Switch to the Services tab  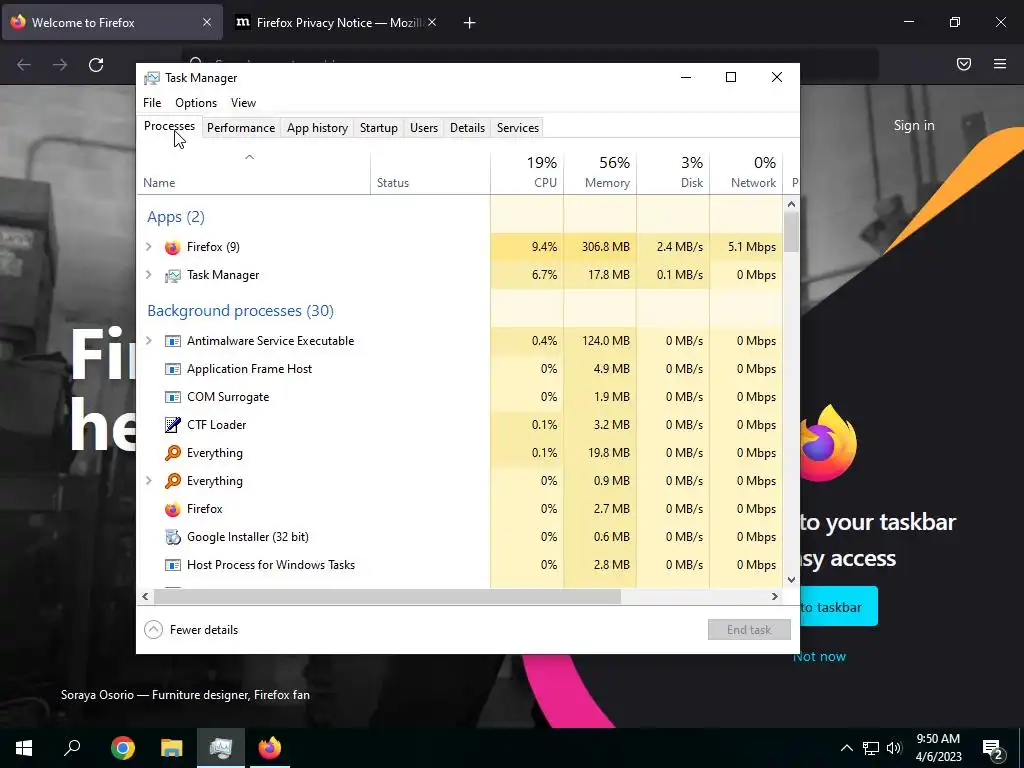pyautogui.click(x=518, y=128)
